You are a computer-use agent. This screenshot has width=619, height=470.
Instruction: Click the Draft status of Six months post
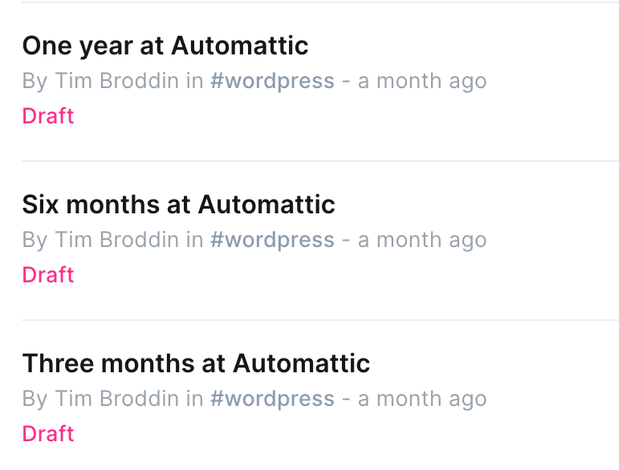tap(48, 275)
